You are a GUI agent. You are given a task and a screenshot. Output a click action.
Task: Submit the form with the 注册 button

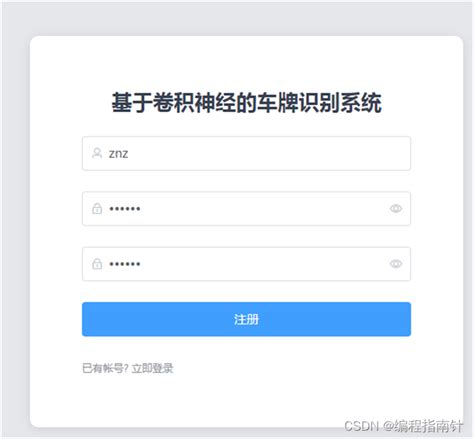click(246, 319)
